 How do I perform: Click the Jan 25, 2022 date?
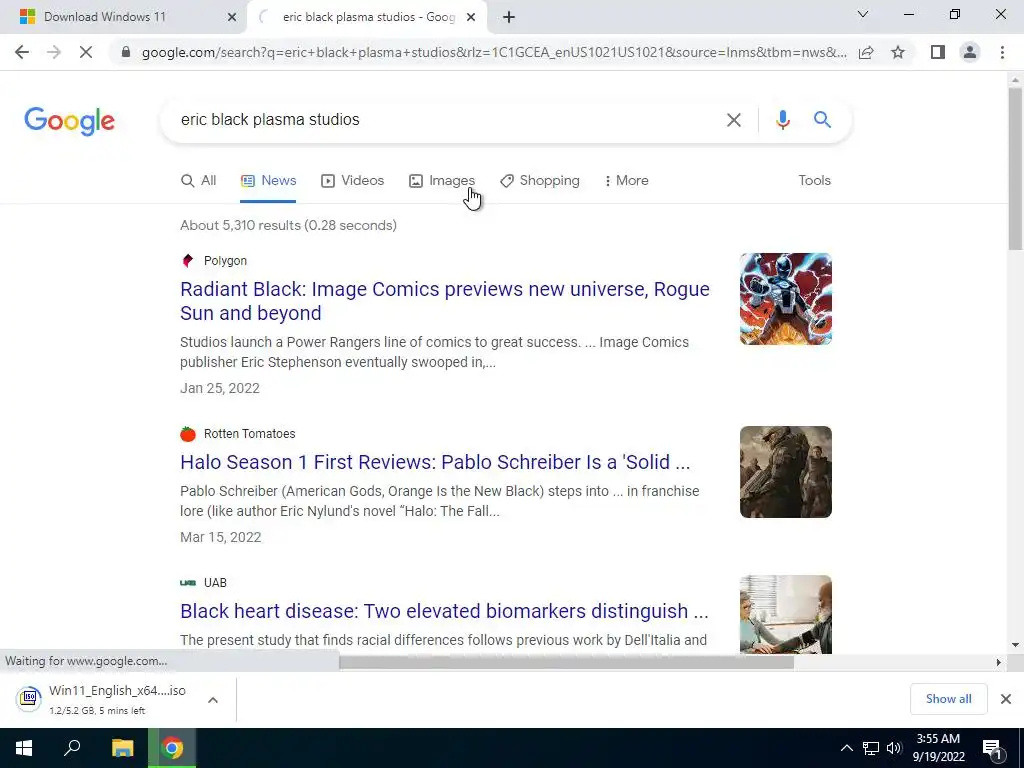[x=219, y=388]
